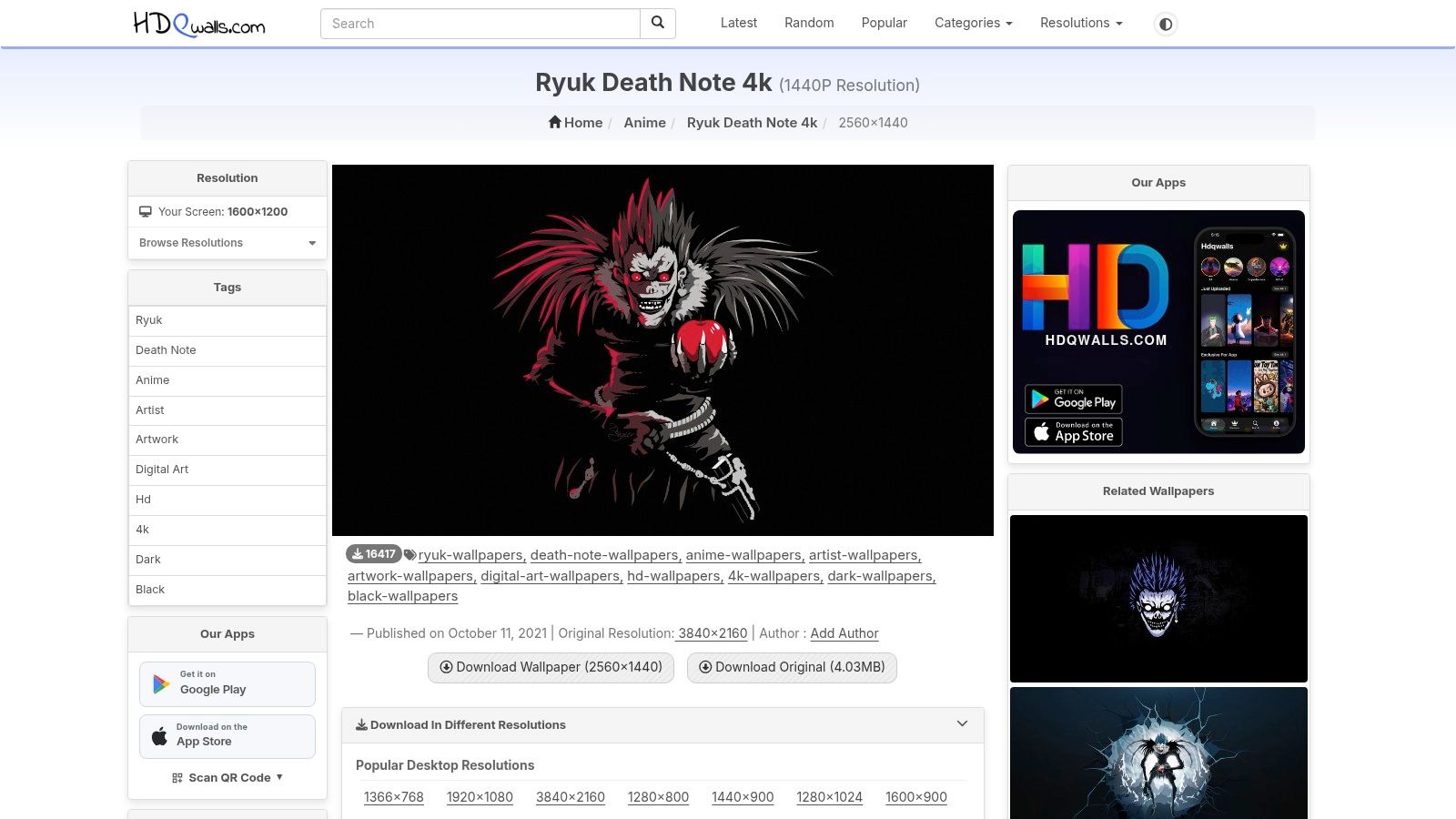Screen dimensions: 1456x819
Task: Collapse the Download In Different Resolutions panel
Action: coord(962,724)
